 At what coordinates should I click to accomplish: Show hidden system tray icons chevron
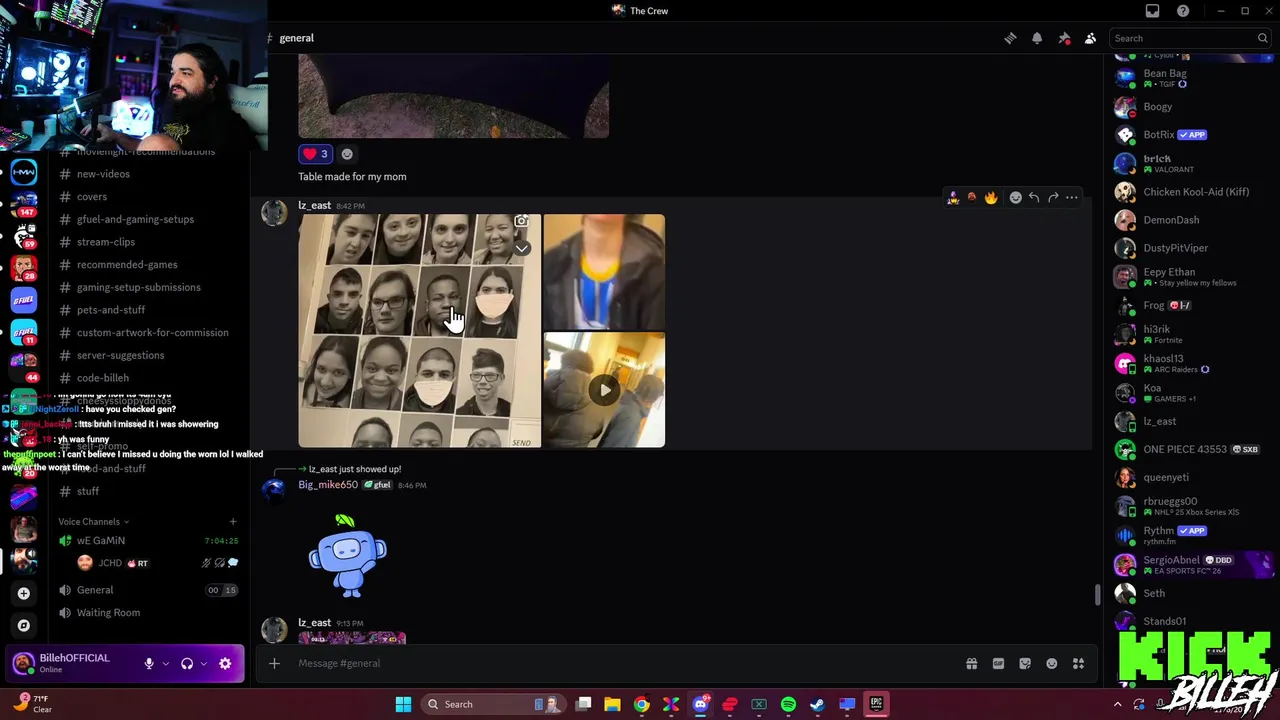(x=1117, y=704)
